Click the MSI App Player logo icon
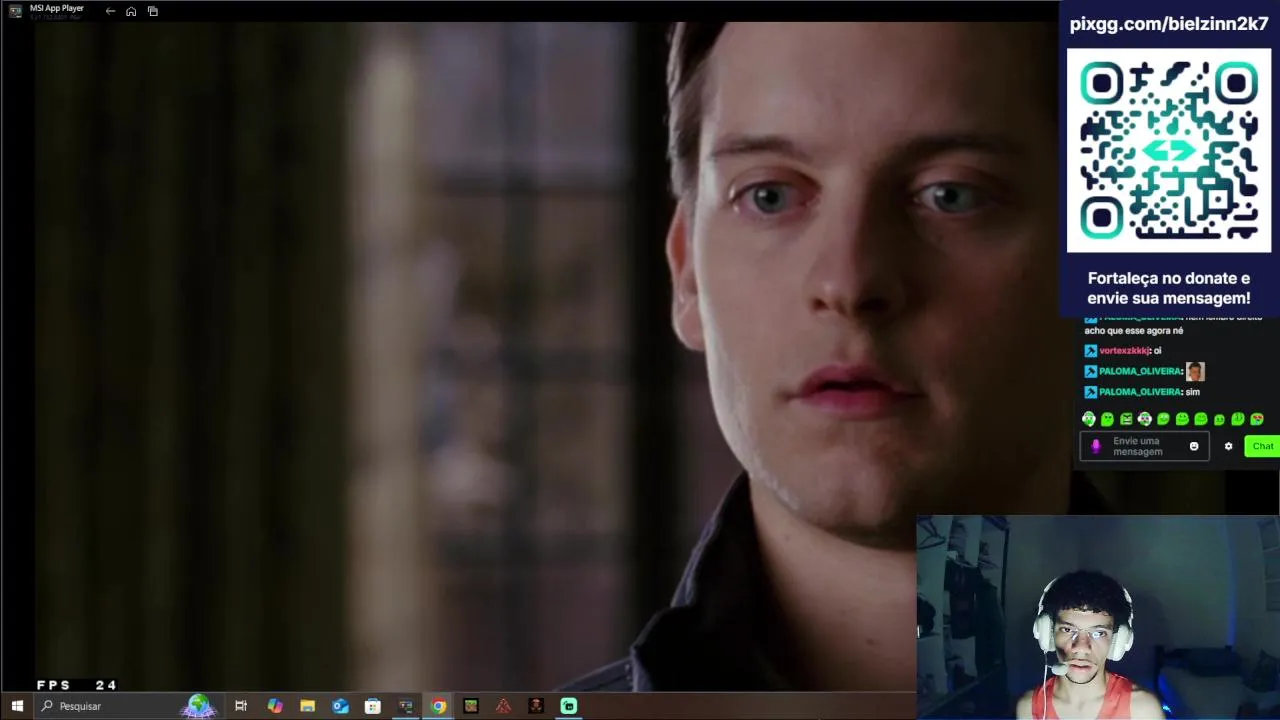Viewport: 1280px width, 720px height. [x=15, y=11]
